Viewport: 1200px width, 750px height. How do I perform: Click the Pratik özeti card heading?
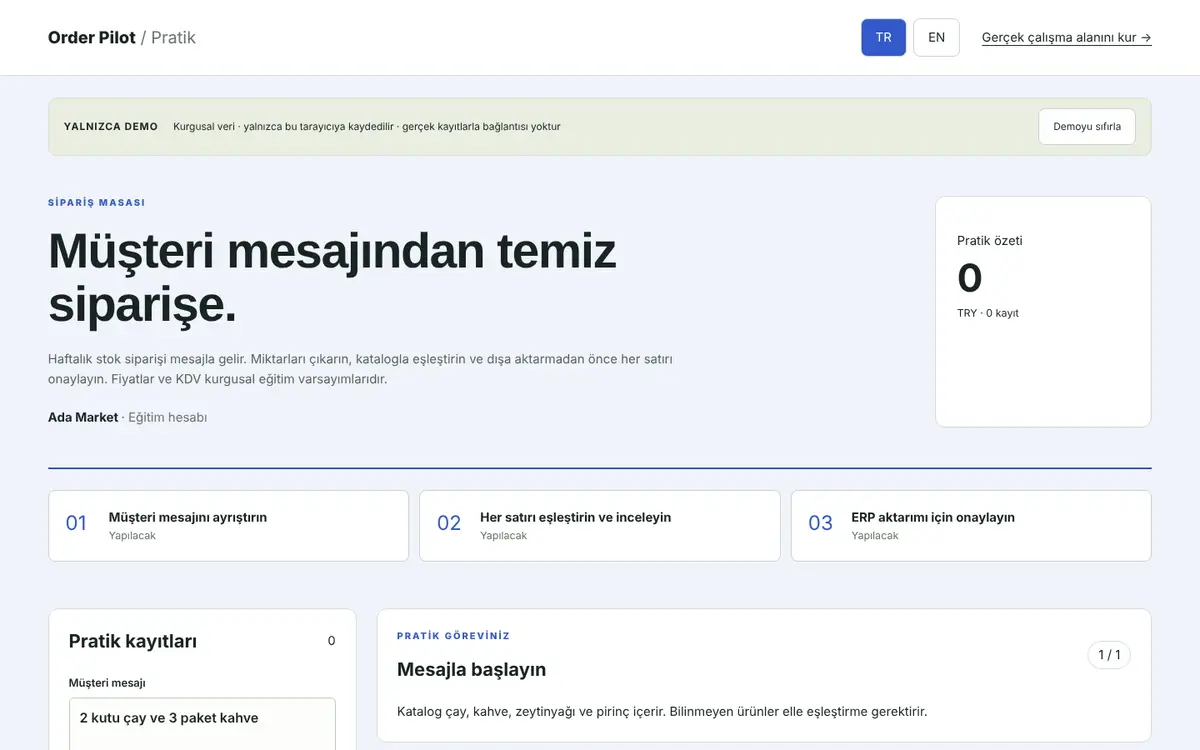(990, 241)
